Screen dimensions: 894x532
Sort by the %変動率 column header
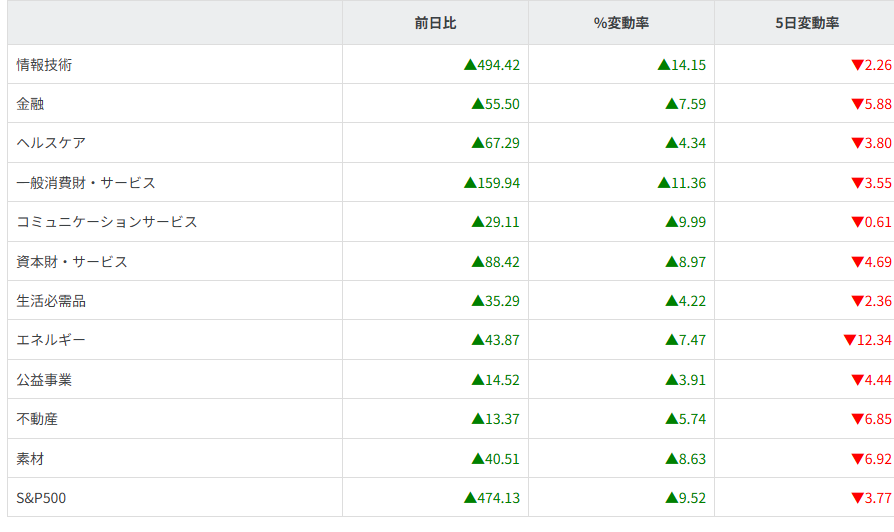(x=621, y=22)
